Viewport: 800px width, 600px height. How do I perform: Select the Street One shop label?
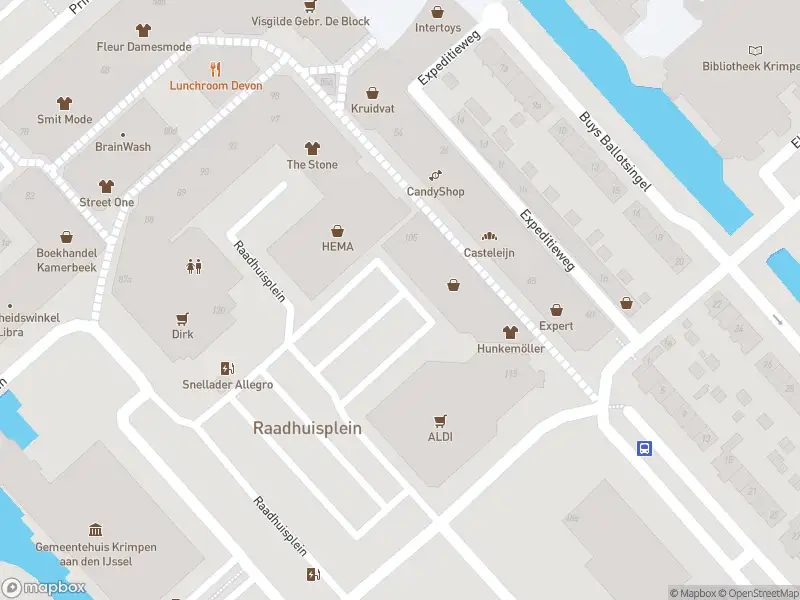[107, 202]
